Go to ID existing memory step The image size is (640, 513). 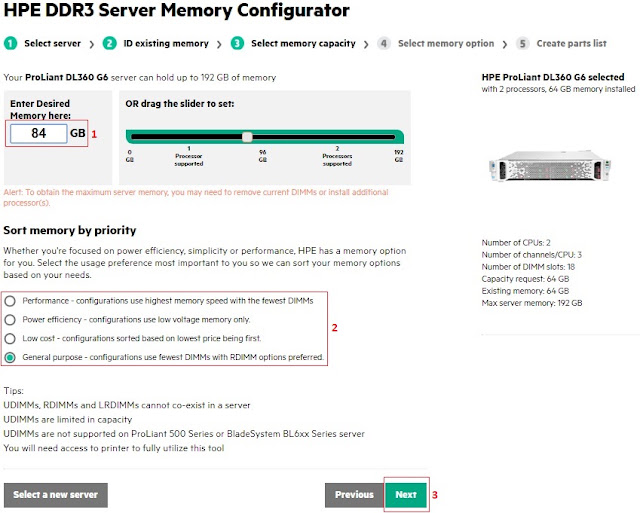point(166,43)
